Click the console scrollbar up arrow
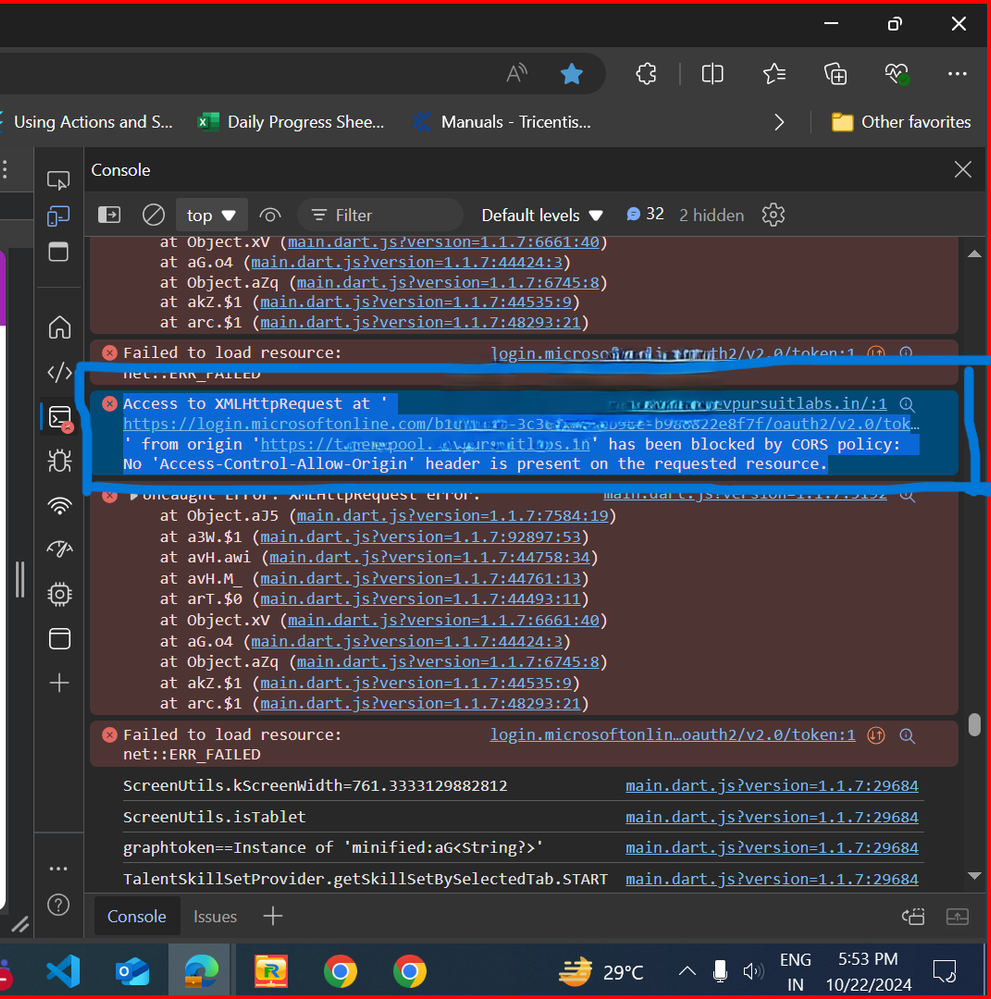The image size is (991, 999). click(974, 254)
